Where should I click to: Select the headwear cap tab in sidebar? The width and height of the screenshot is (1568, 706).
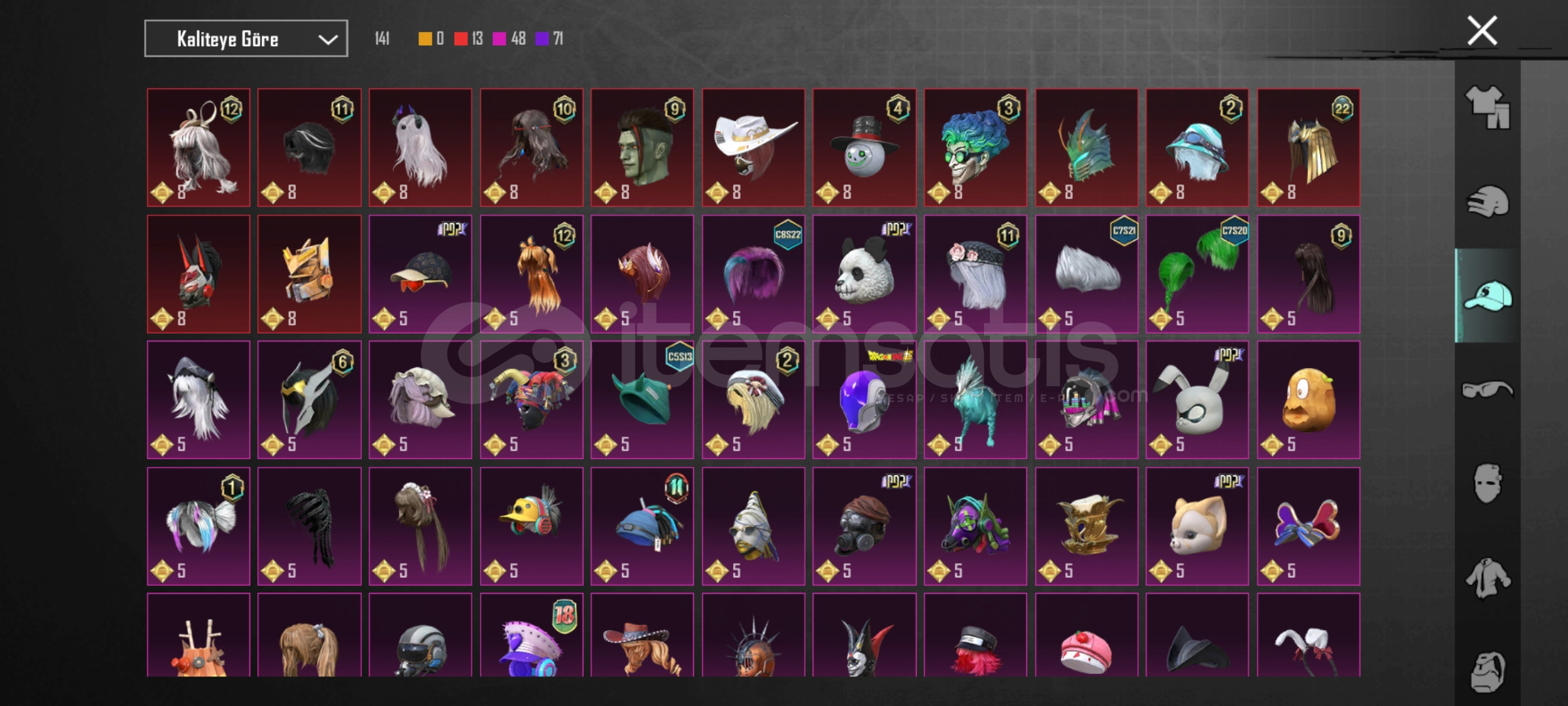[x=1488, y=295]
